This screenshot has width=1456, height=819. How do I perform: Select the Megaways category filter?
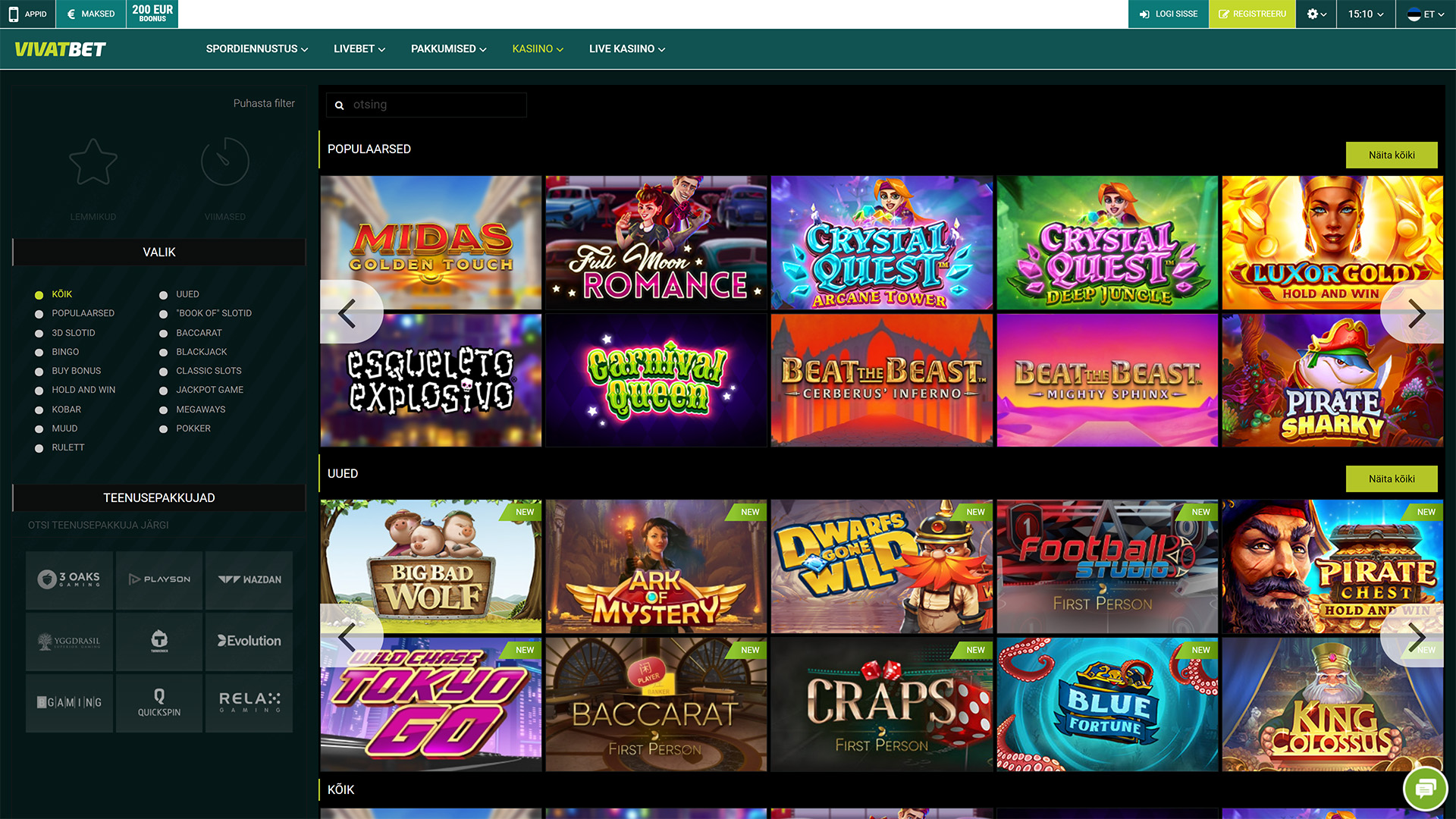tap(193, 409)
